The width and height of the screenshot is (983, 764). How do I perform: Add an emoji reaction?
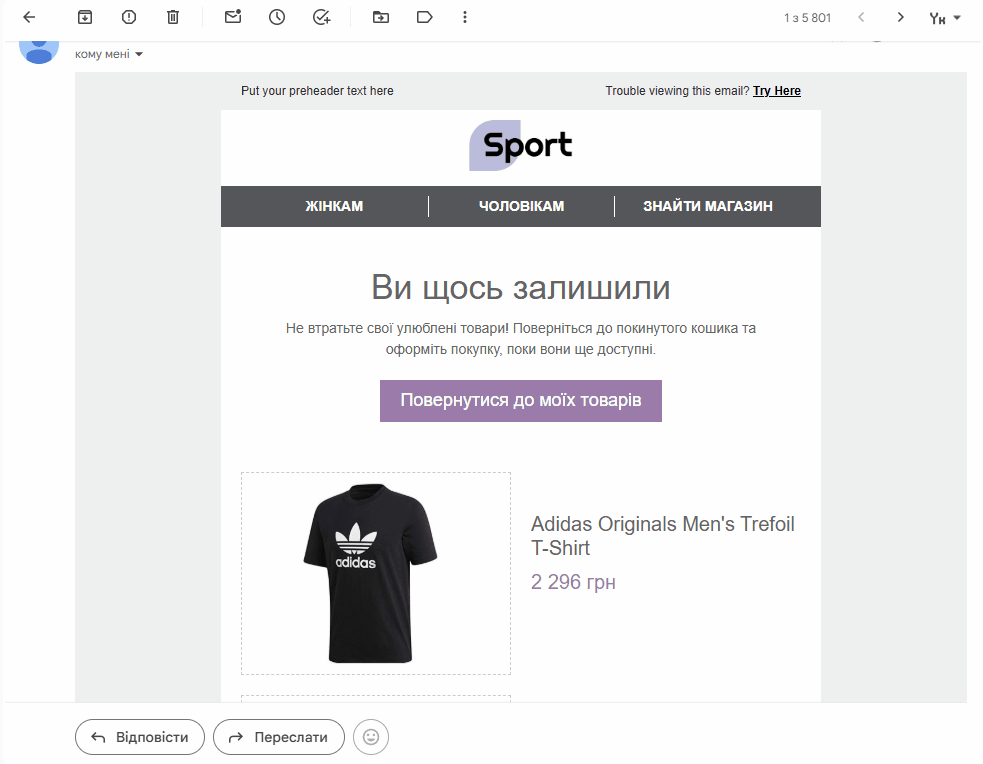point(371,737)
